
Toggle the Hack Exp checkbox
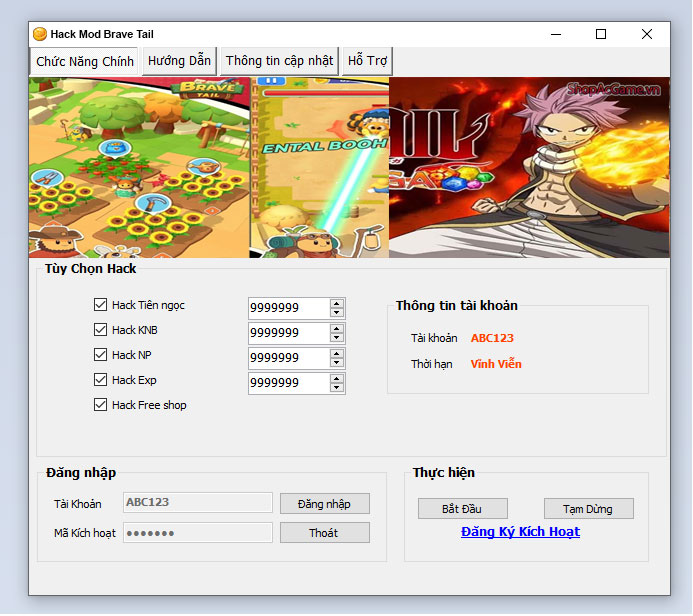(x=100, y=380)
